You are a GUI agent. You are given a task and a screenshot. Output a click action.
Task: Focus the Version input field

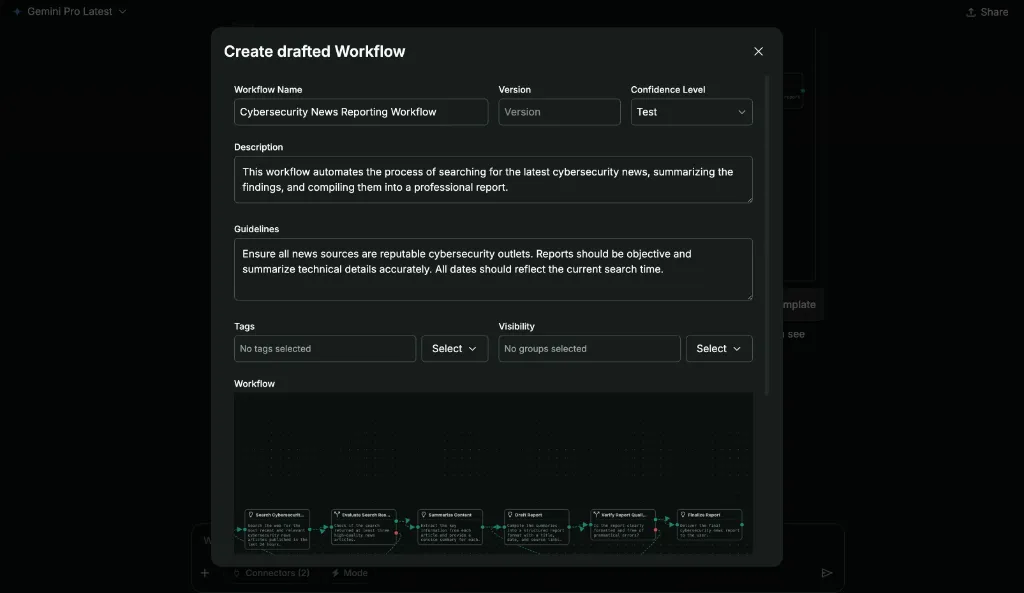[x=559, y=112]
